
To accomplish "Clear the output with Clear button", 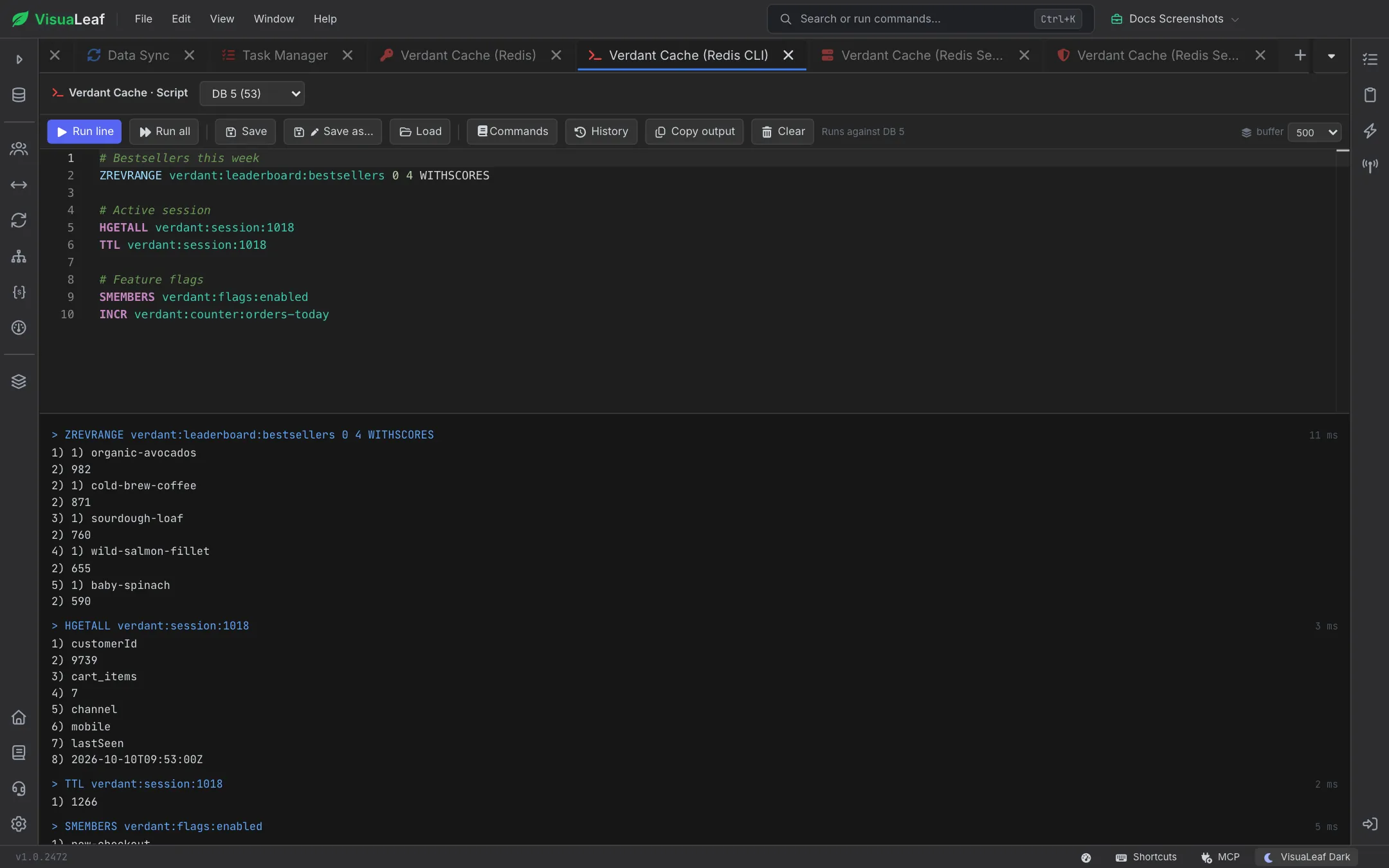I will click(x=783, y=132).
